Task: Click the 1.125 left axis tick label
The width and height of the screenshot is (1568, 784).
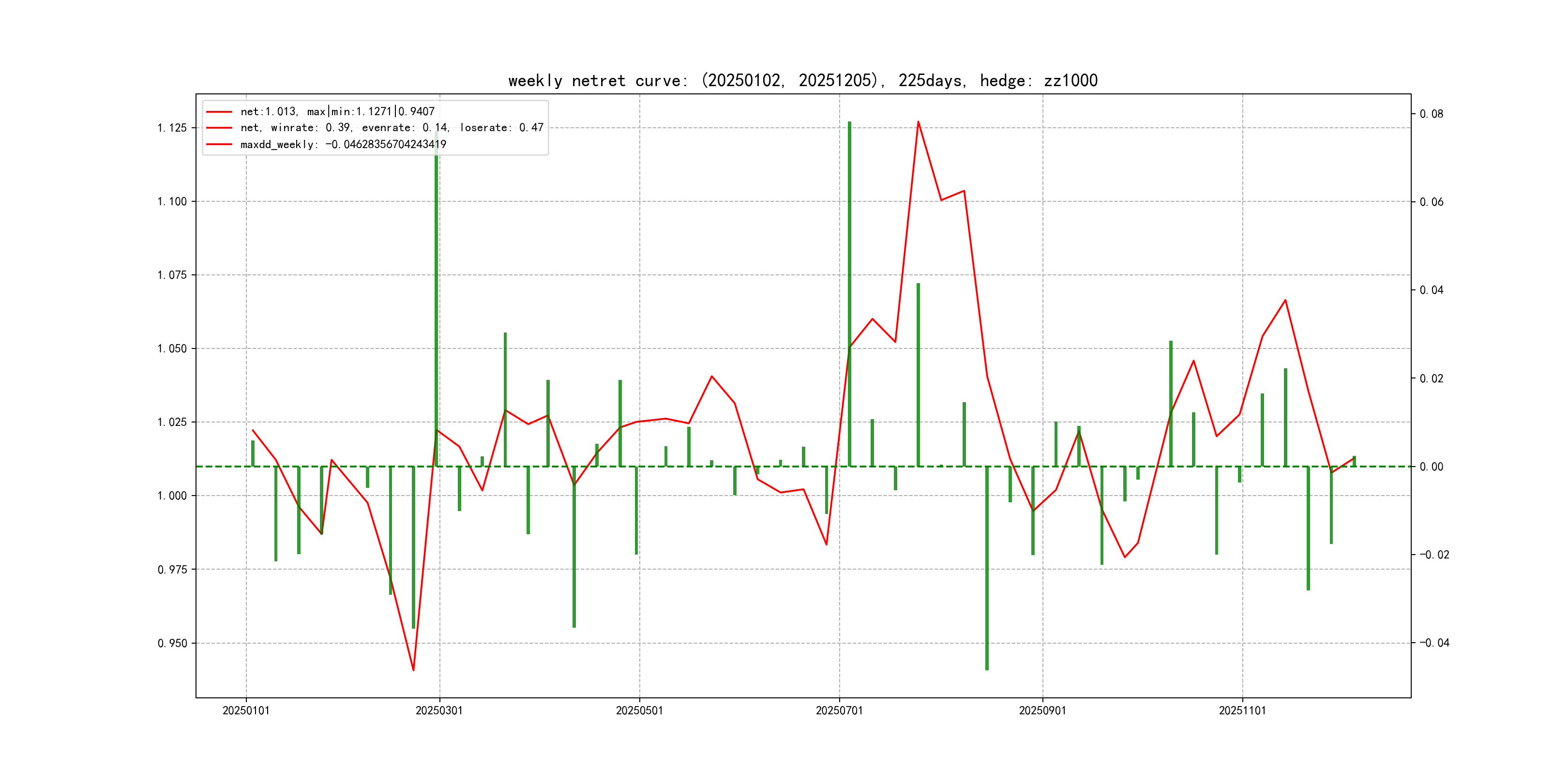Action: pos(172,128)
